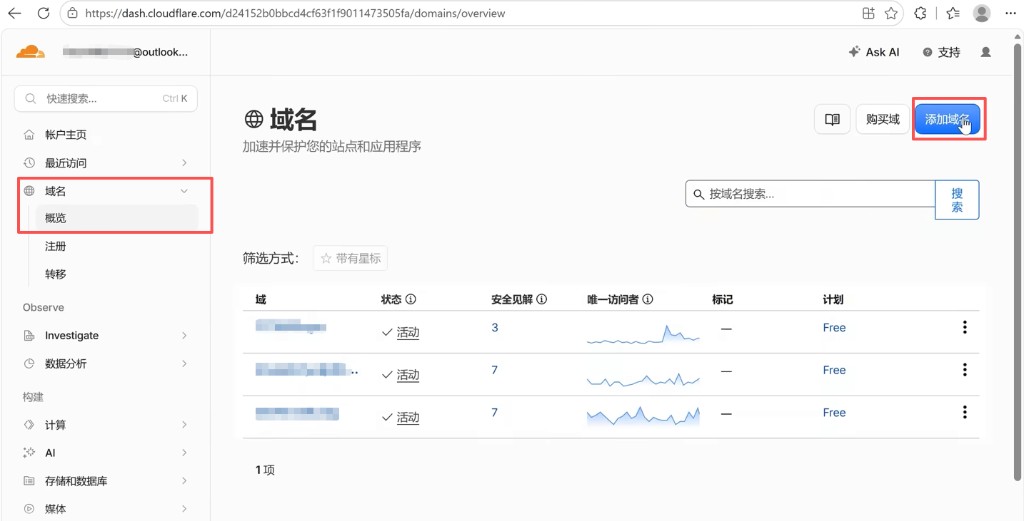Click info icon next to 唯一访问者
This screenshot has width=1024, height=521.
[x=648, y=300]
